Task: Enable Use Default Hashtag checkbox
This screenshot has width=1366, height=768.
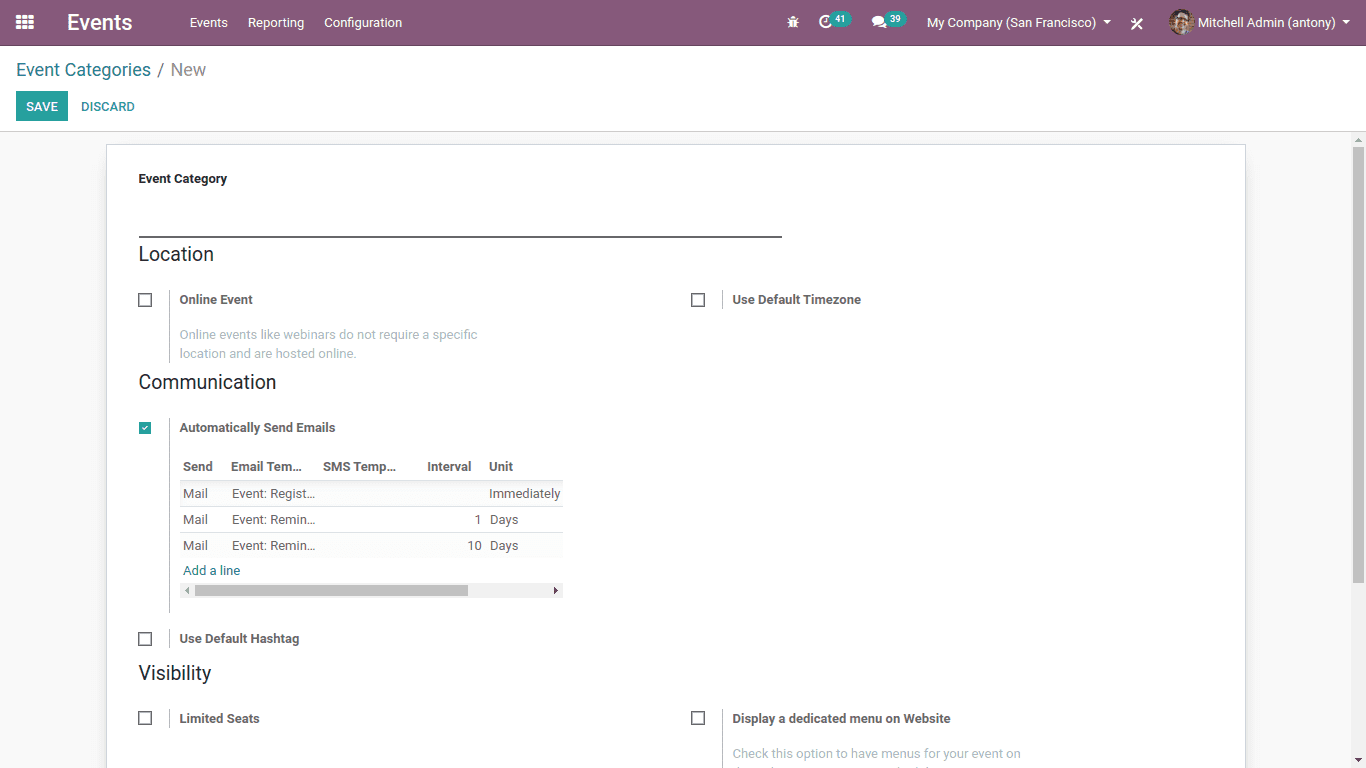Action: coord(145,639)
